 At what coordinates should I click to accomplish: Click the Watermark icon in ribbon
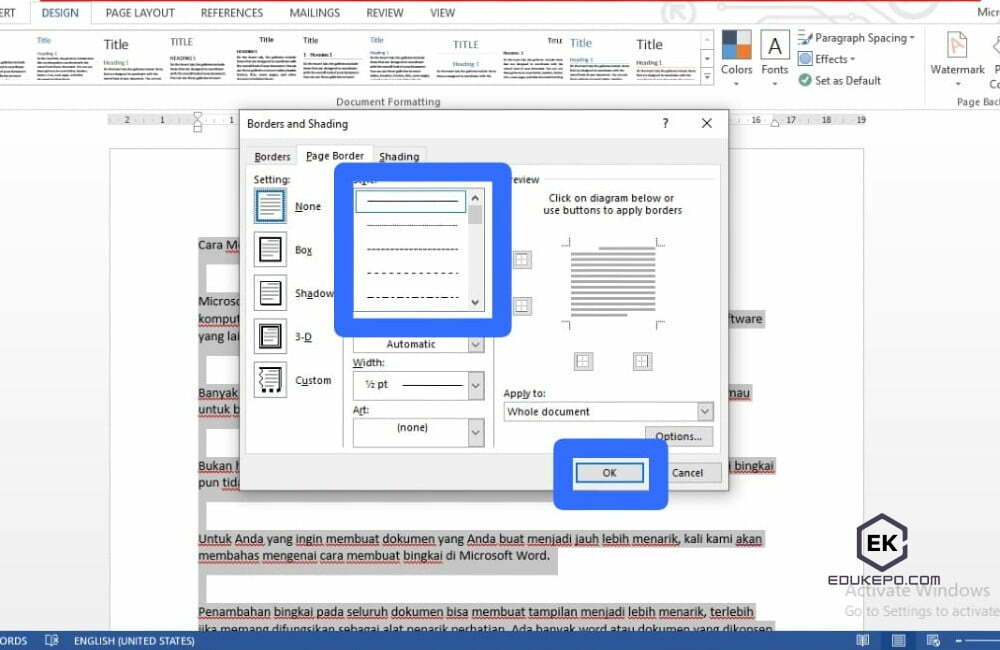957,54
